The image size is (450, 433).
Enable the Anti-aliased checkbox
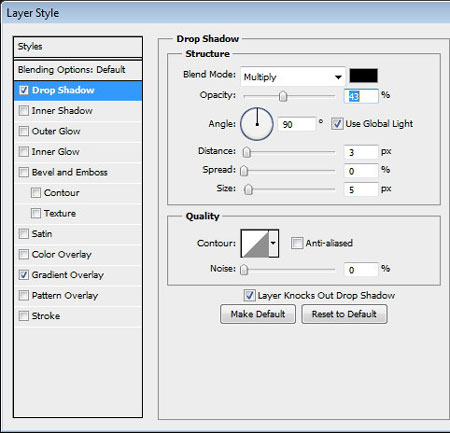pos(297,243)
